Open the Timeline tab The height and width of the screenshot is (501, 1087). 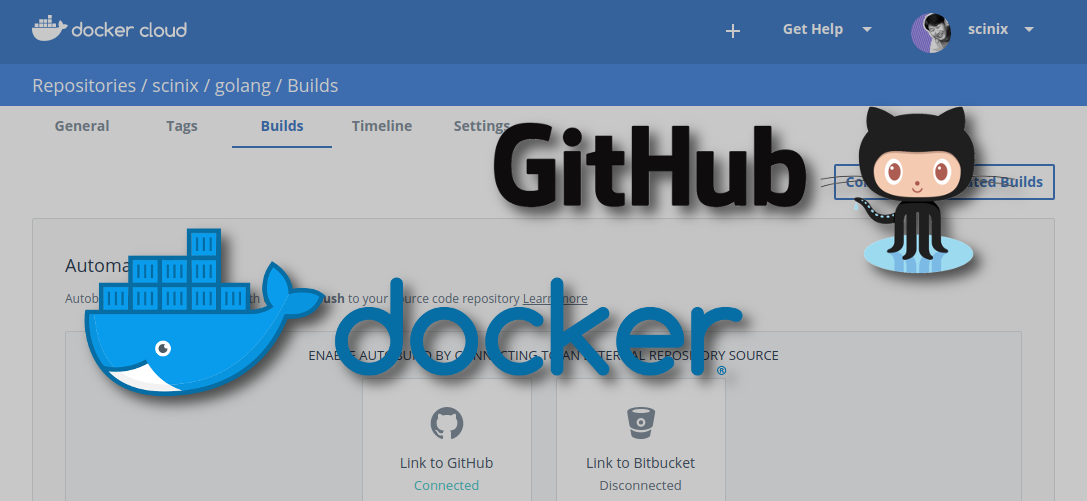[x=381, y=126]
